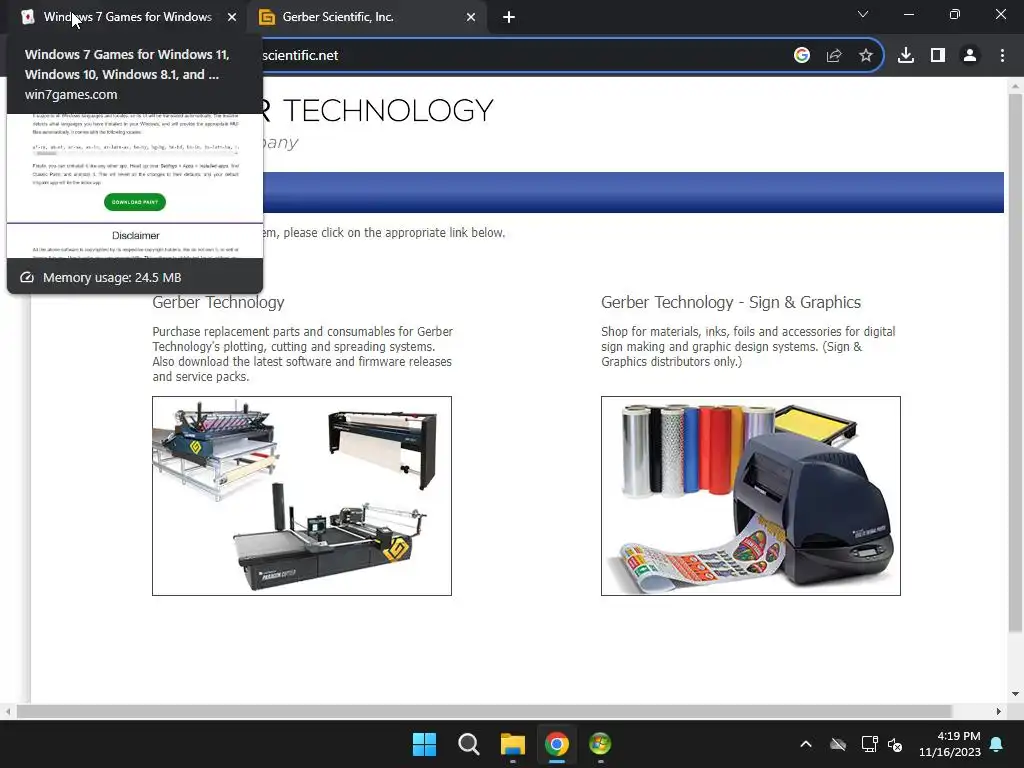Image resolution: width=1024 pixels, height=768 pixels.
Task: Click the tab preview page thumbnail
Action: coord(135,186)
